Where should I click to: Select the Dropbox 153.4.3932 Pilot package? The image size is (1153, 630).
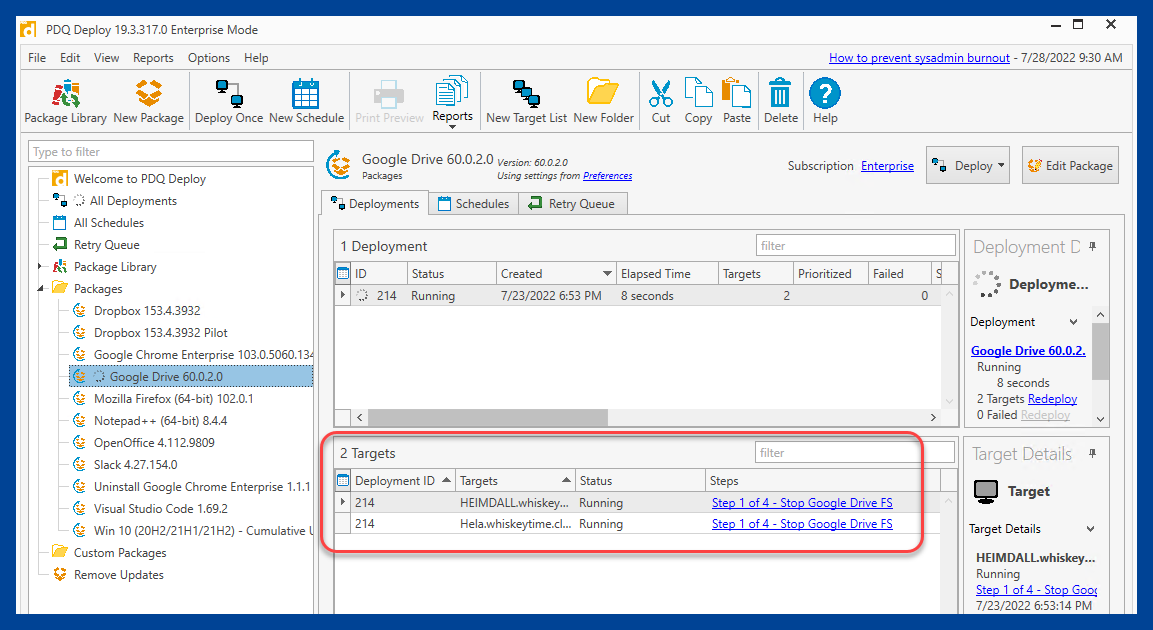pyautogui.click(x=161, y=332)
